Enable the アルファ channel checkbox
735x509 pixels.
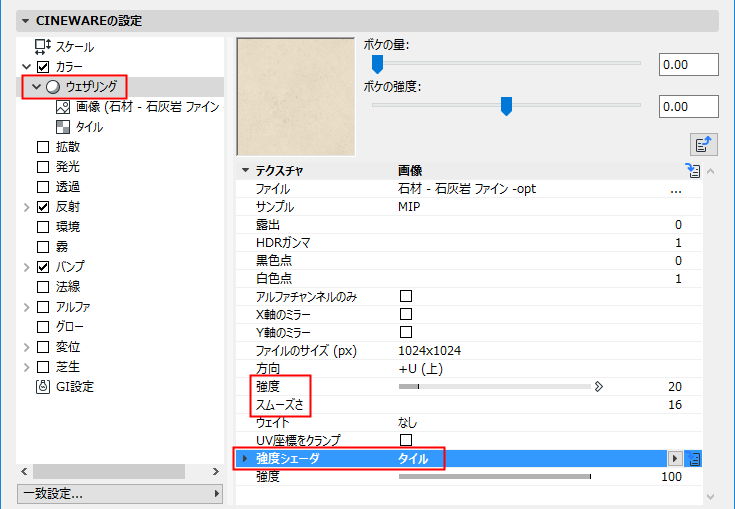click(x=43, y=307)
